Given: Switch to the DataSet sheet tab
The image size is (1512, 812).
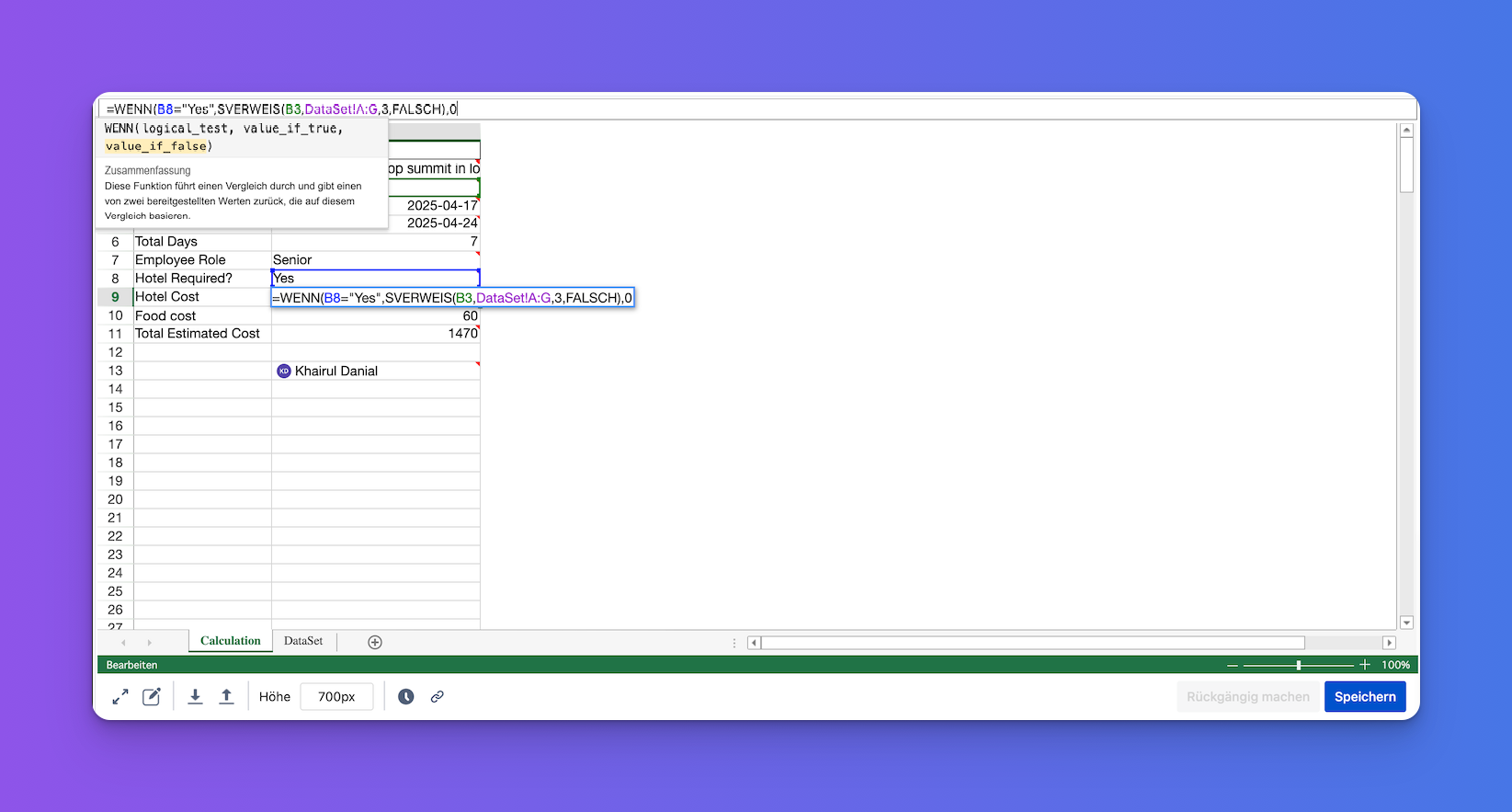Looking at the screenshot, I should 303,641.
